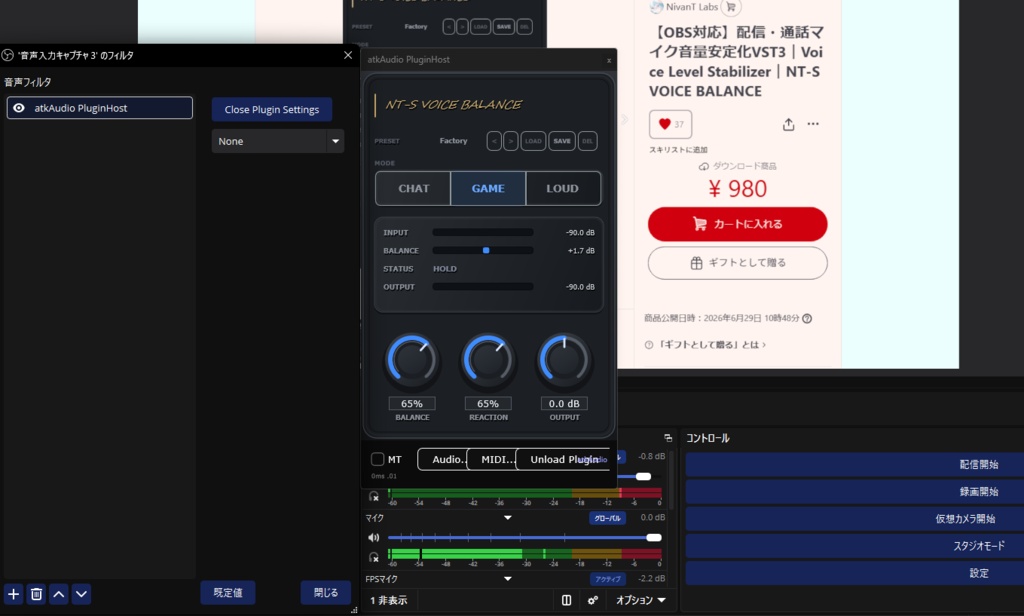The width and height of the screenshot is (1024, 616).
Task: Click the Close Plugin Settings button
Action: pyautogui.click(x=272, y=109)
